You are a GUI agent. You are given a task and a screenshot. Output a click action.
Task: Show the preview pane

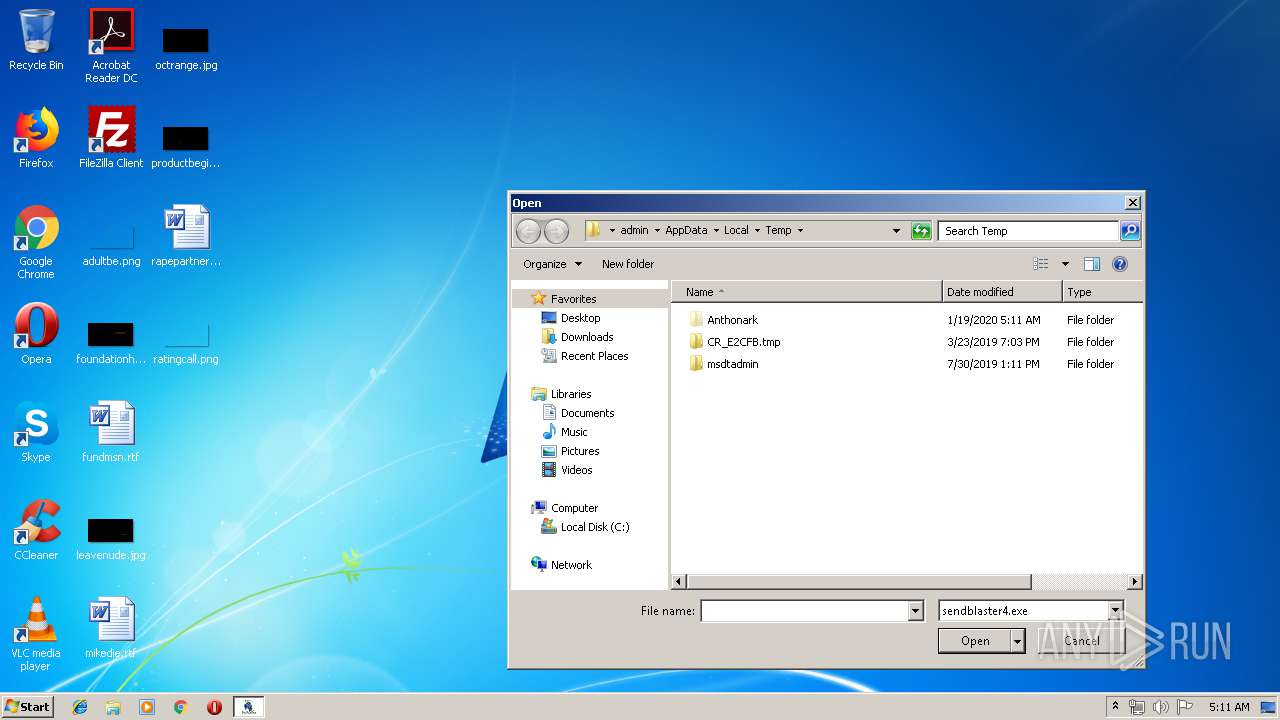coord(1092,264)
